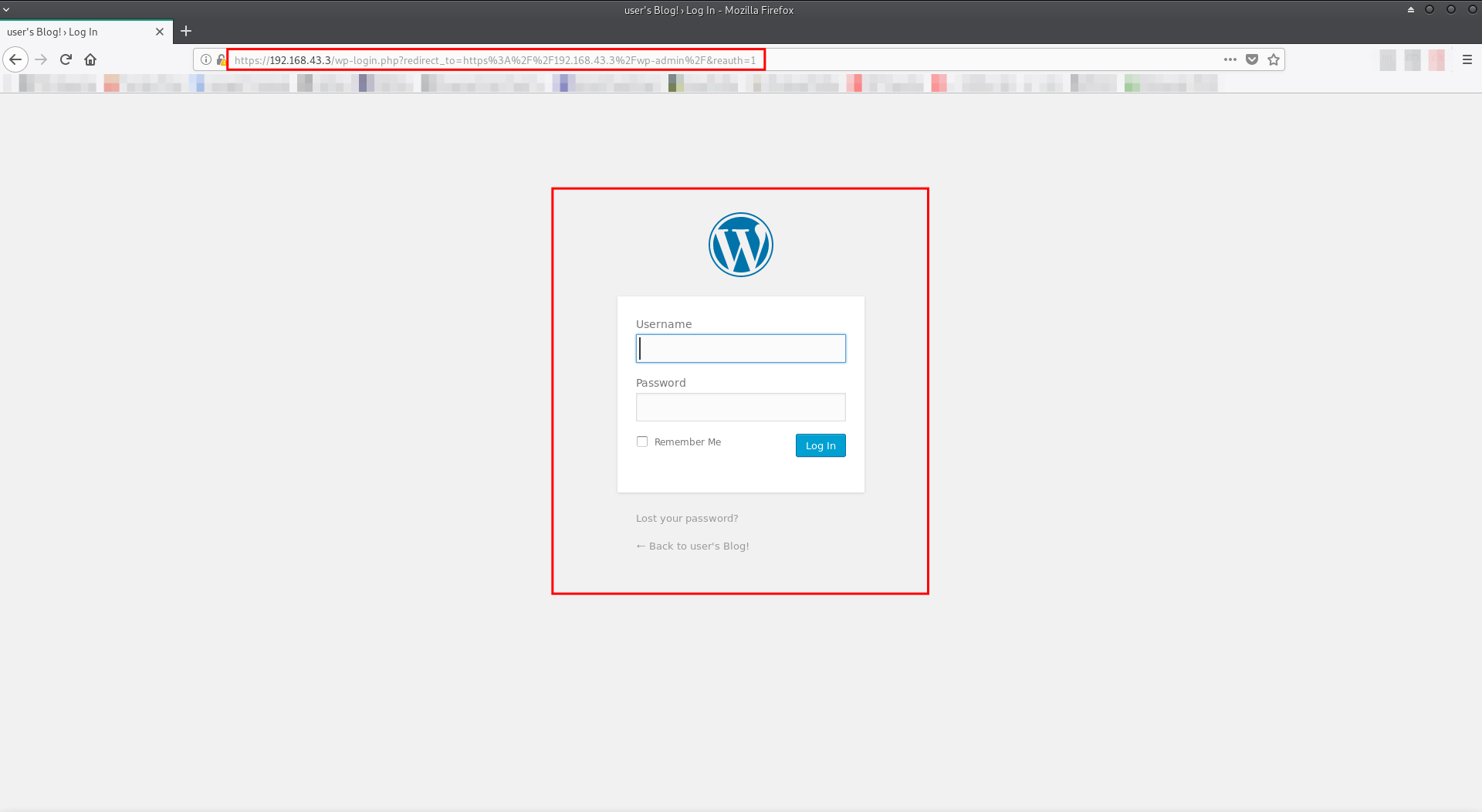Click the URL address bar text
Image resolution: width=1482 pixels, height=812 pixels.
(x=496, y=60)
